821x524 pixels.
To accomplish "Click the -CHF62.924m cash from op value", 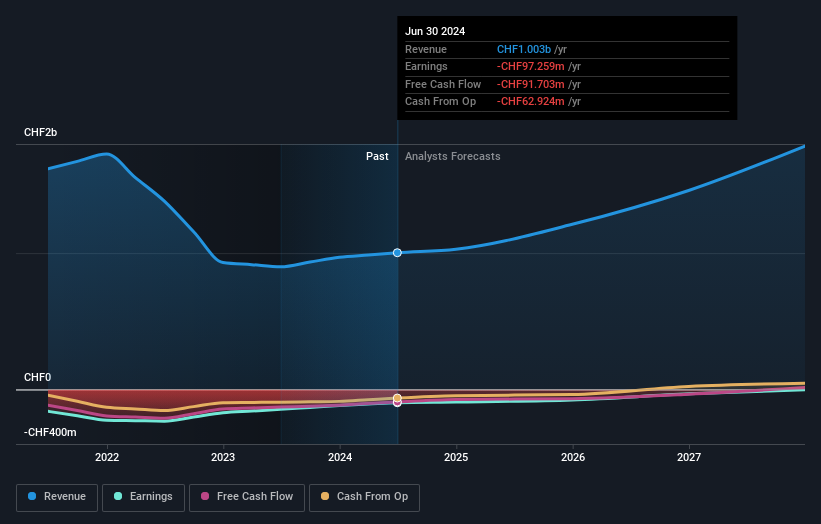I will point(530,102).
